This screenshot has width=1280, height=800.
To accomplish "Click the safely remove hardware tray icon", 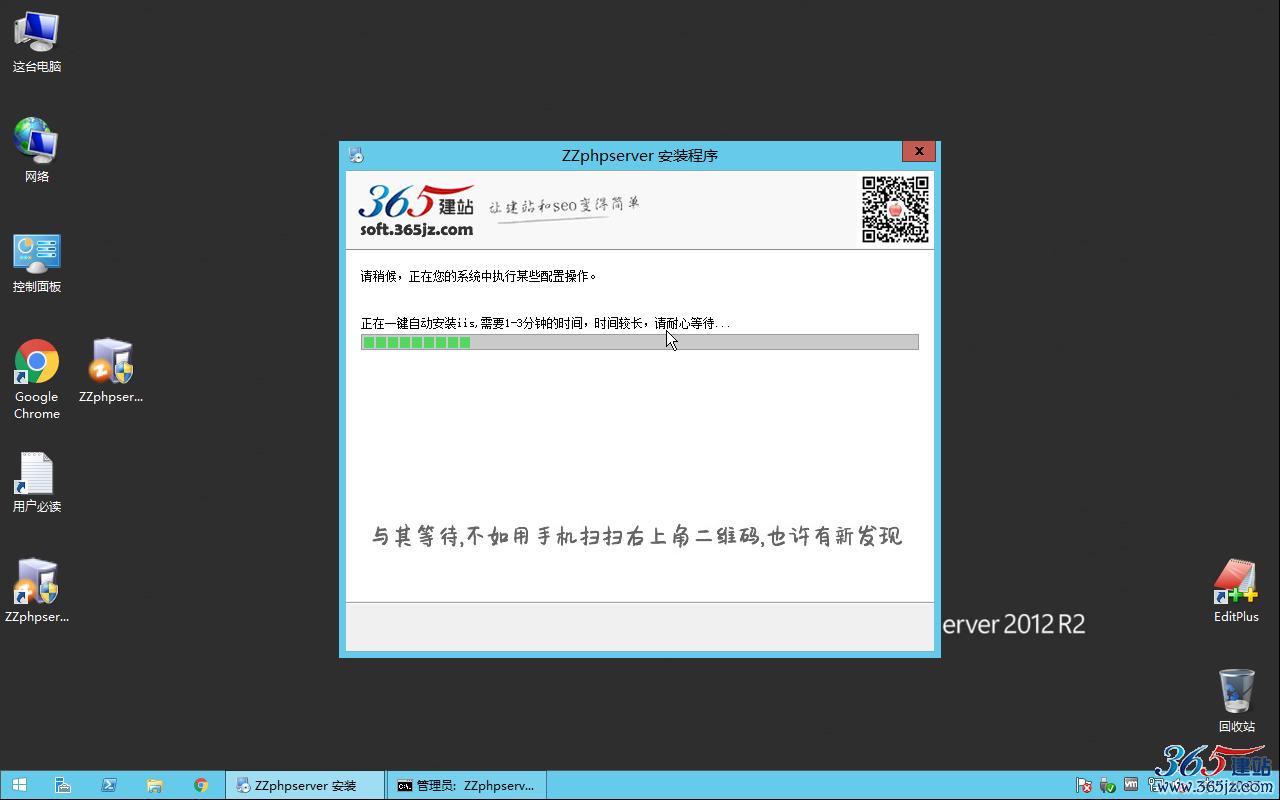I will (1107, 785).
